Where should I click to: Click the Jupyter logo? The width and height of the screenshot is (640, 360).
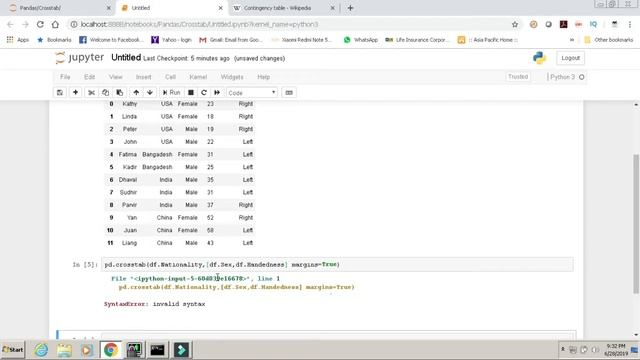(80, 58)
